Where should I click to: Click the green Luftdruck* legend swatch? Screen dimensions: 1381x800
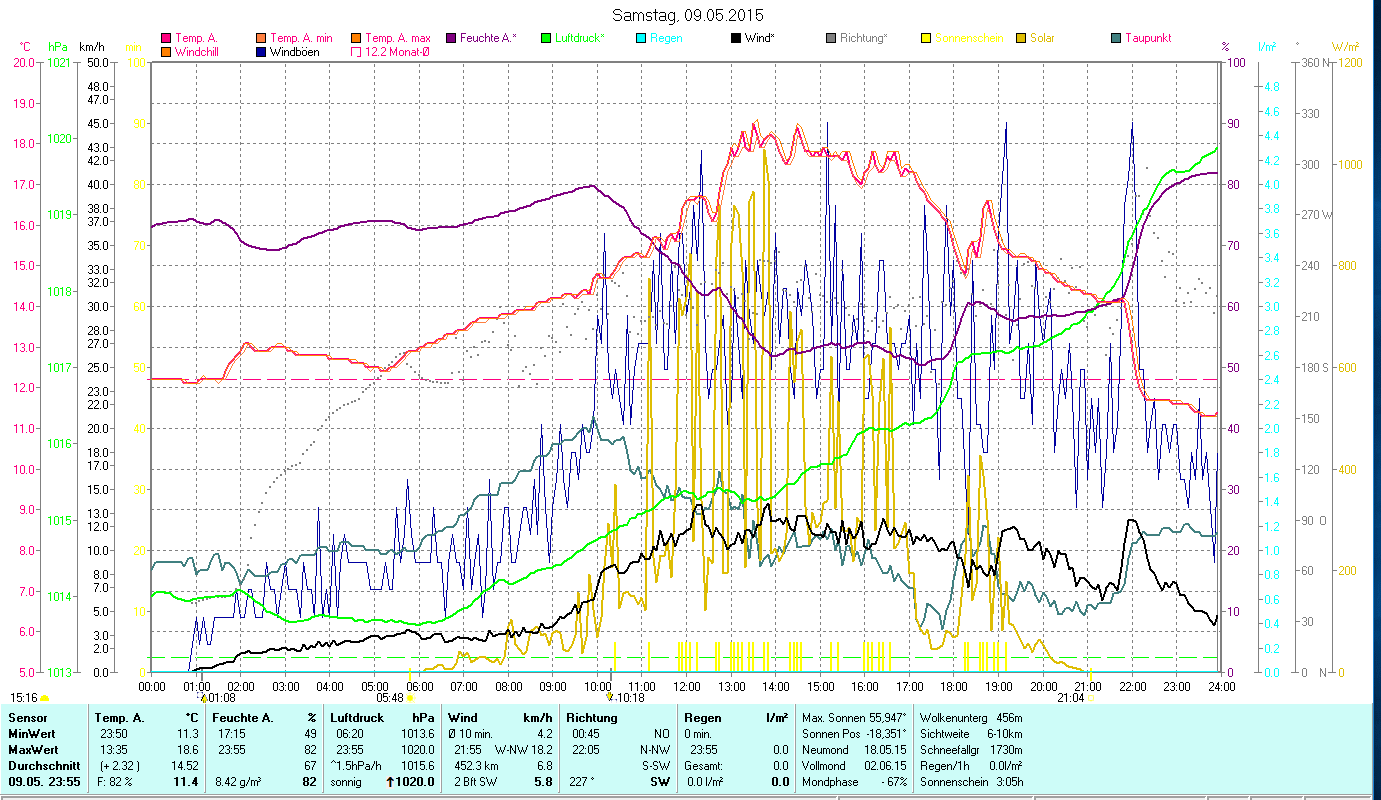(x=546, y=38)
